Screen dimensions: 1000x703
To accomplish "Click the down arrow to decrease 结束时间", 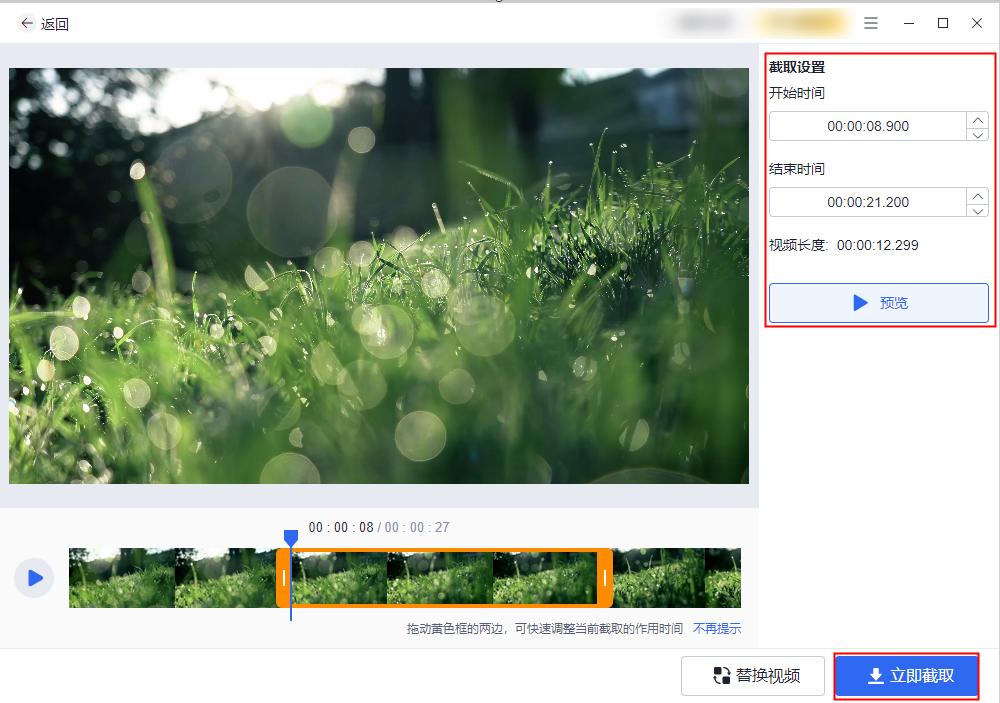I will pos(978,210).
